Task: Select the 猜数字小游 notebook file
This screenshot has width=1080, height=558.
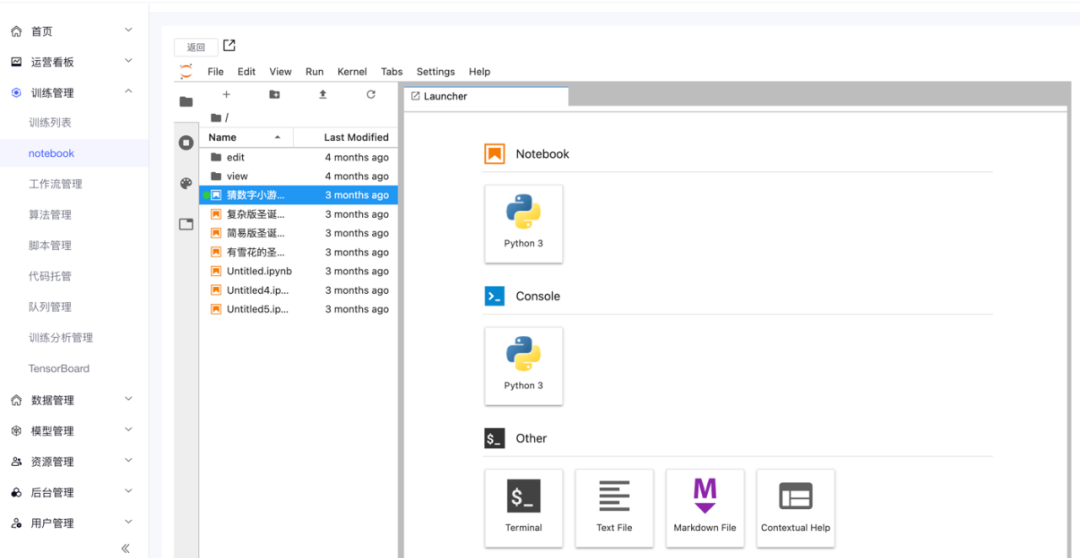Action: (x=298, y=195)
